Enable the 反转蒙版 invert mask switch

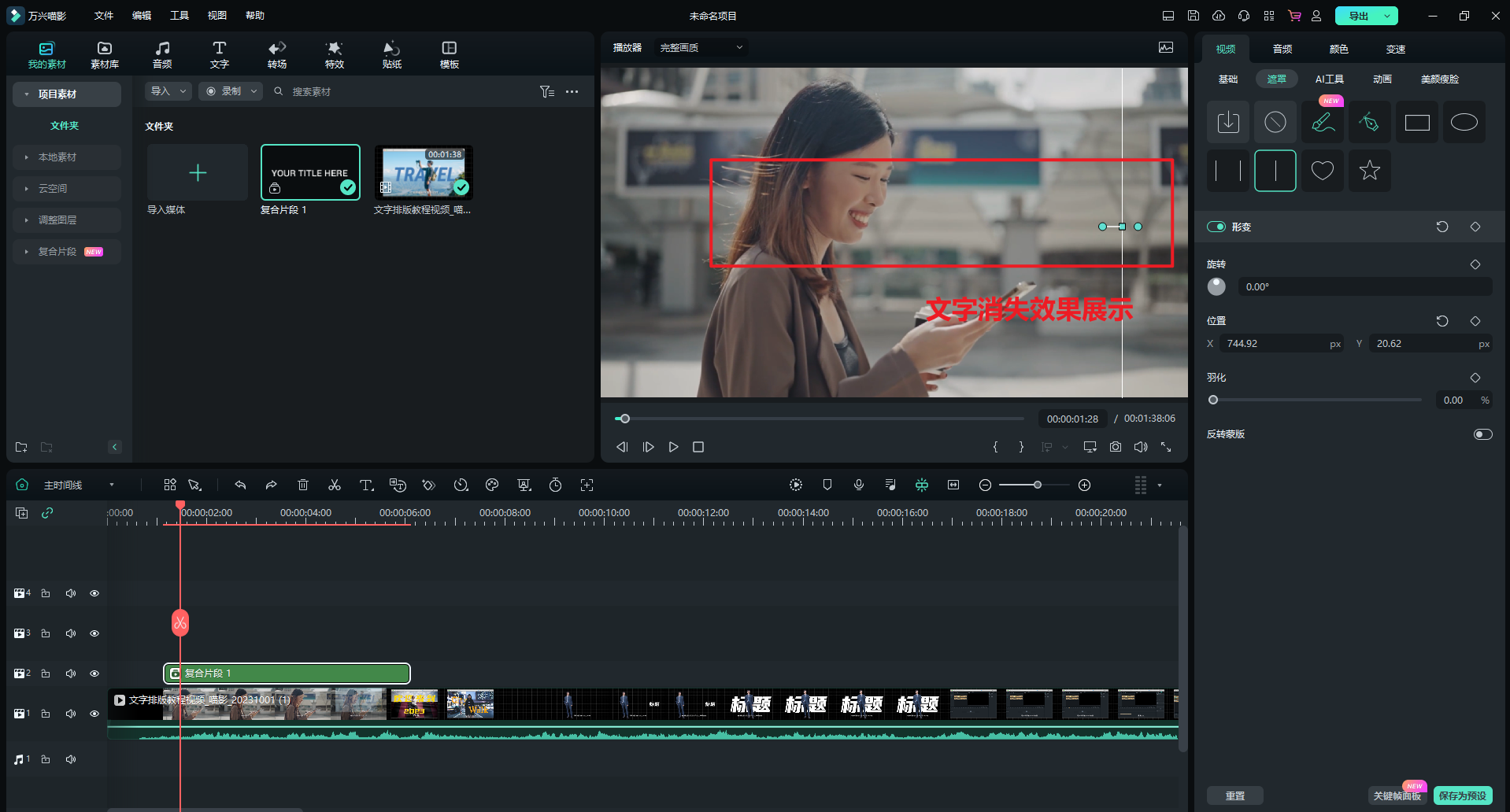[x=1482, y=434]
